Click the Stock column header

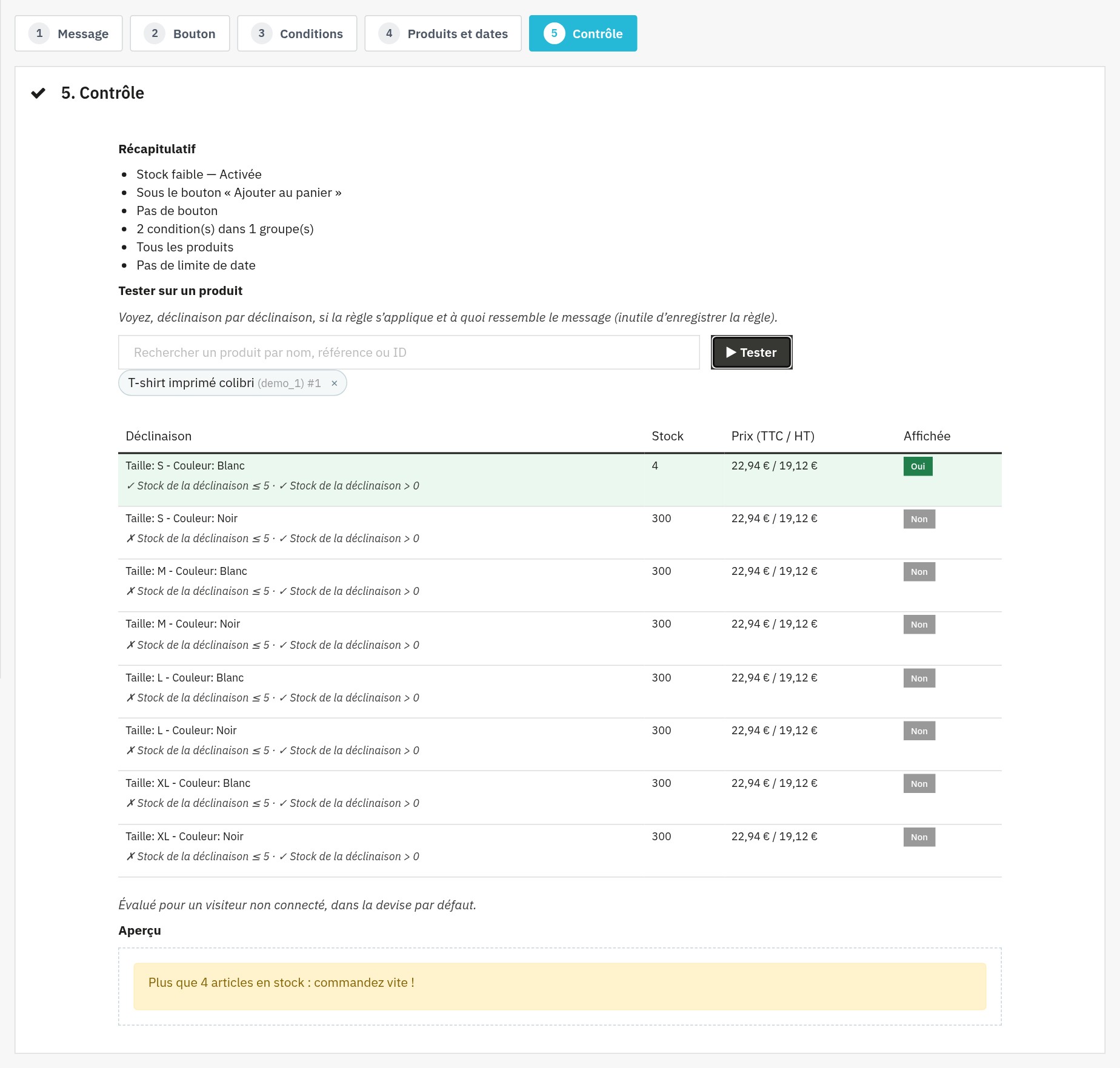[667, 436]
